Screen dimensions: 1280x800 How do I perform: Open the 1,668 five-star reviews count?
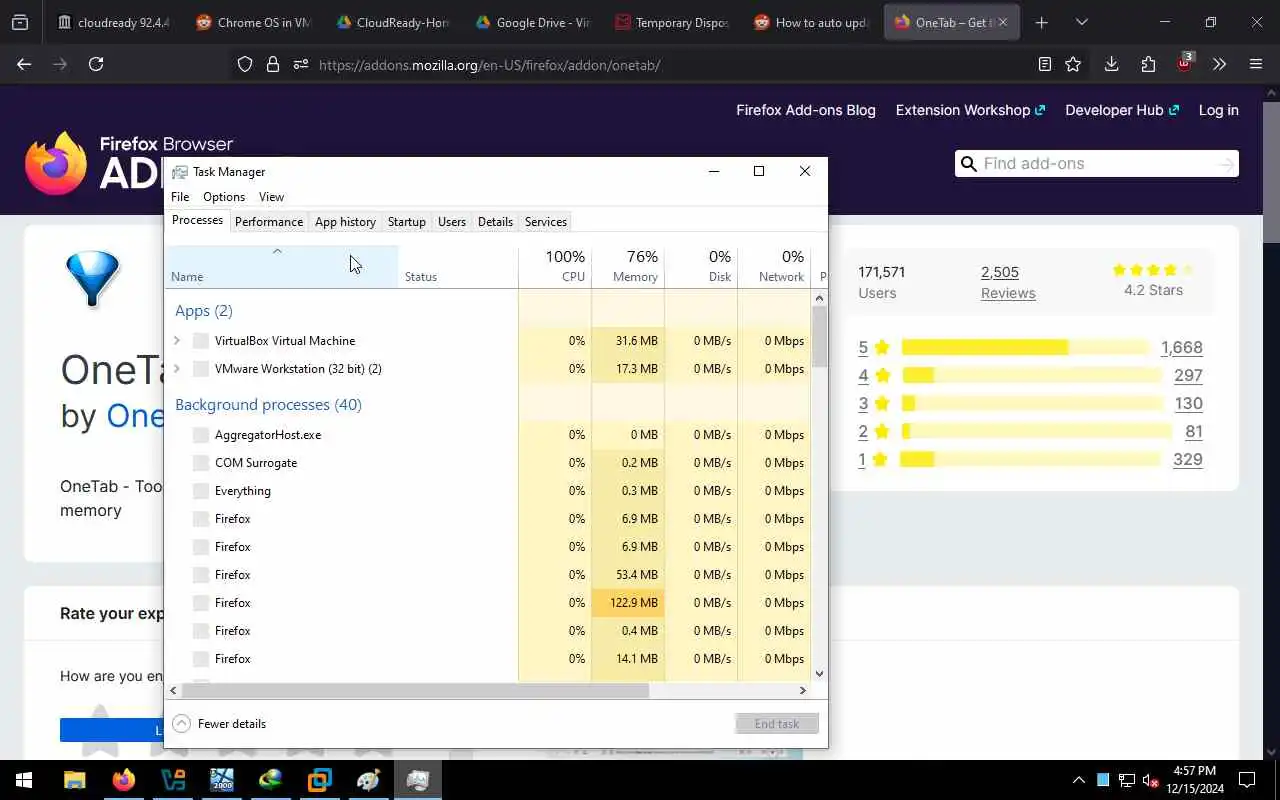1181,347
